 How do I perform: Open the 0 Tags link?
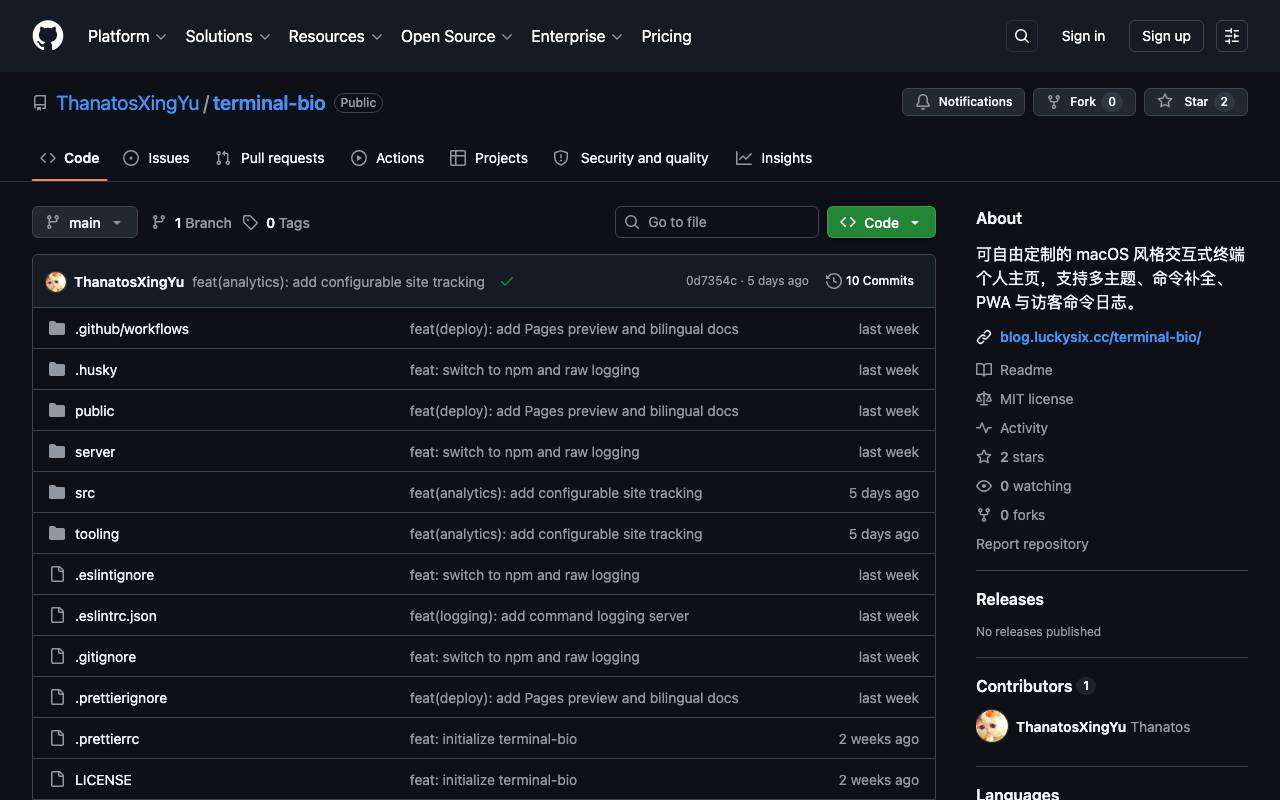point(276,223)
